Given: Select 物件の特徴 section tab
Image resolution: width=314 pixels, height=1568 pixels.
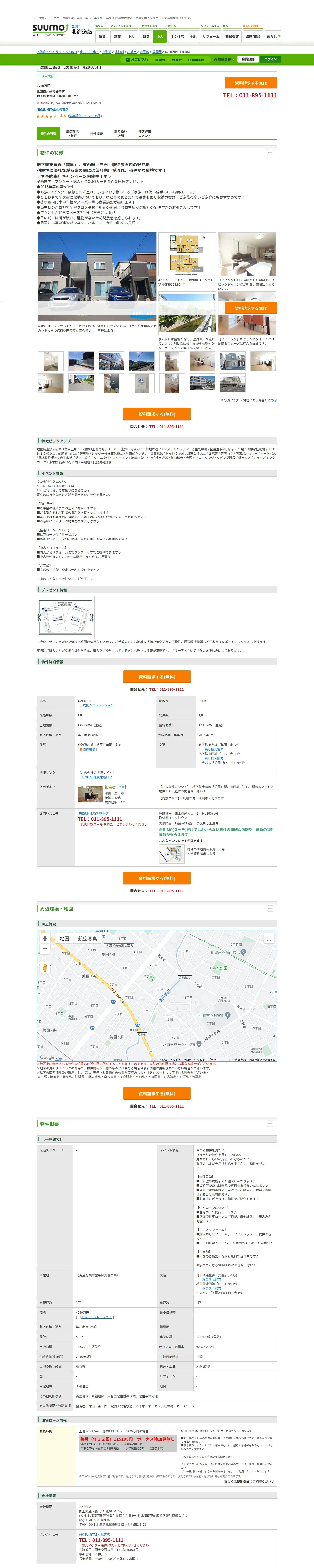Looking at the screenshot, I should 48,133.
